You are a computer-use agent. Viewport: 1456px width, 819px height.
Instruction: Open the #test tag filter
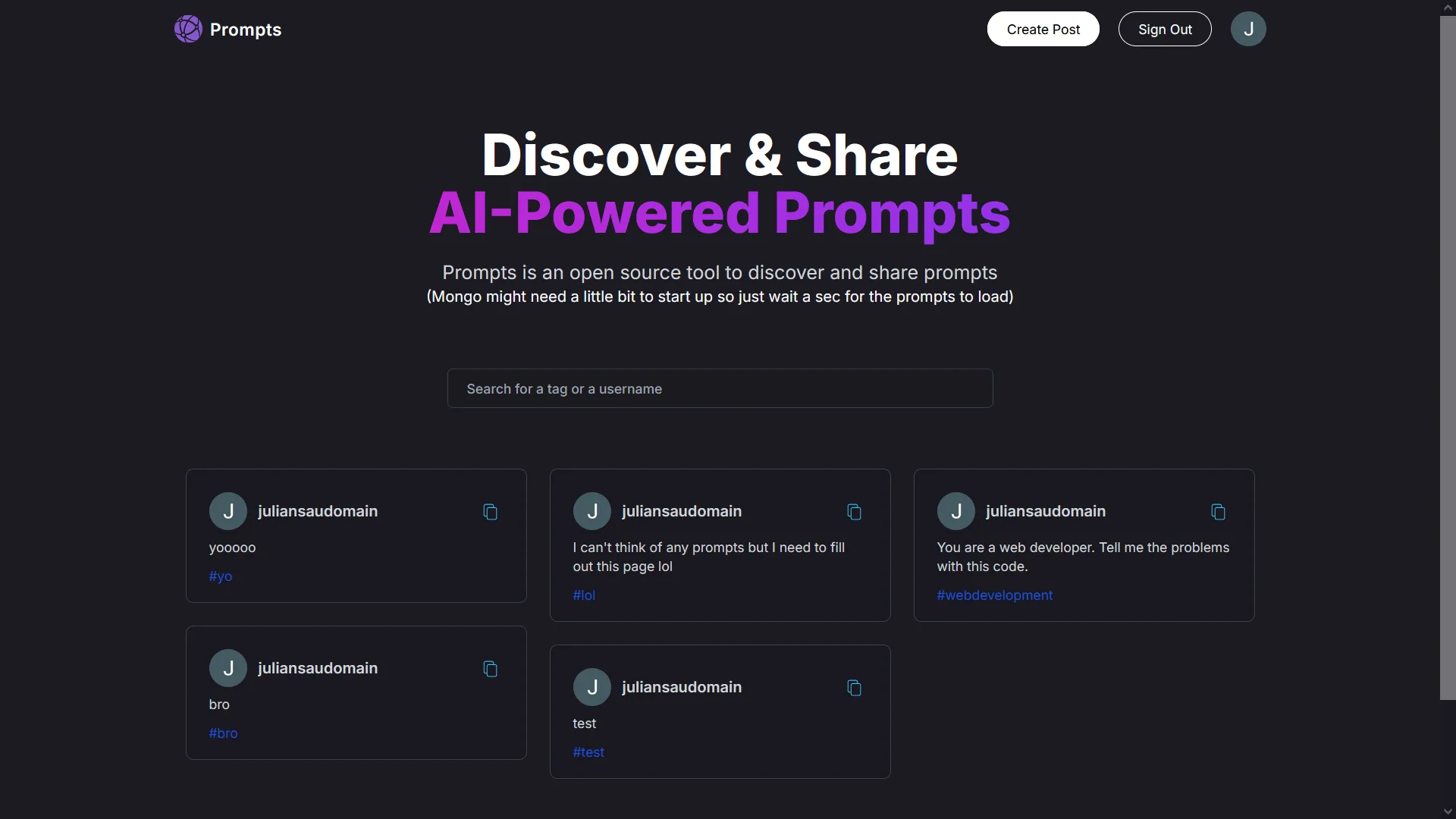pyautogui.click(x=588, y=752)
